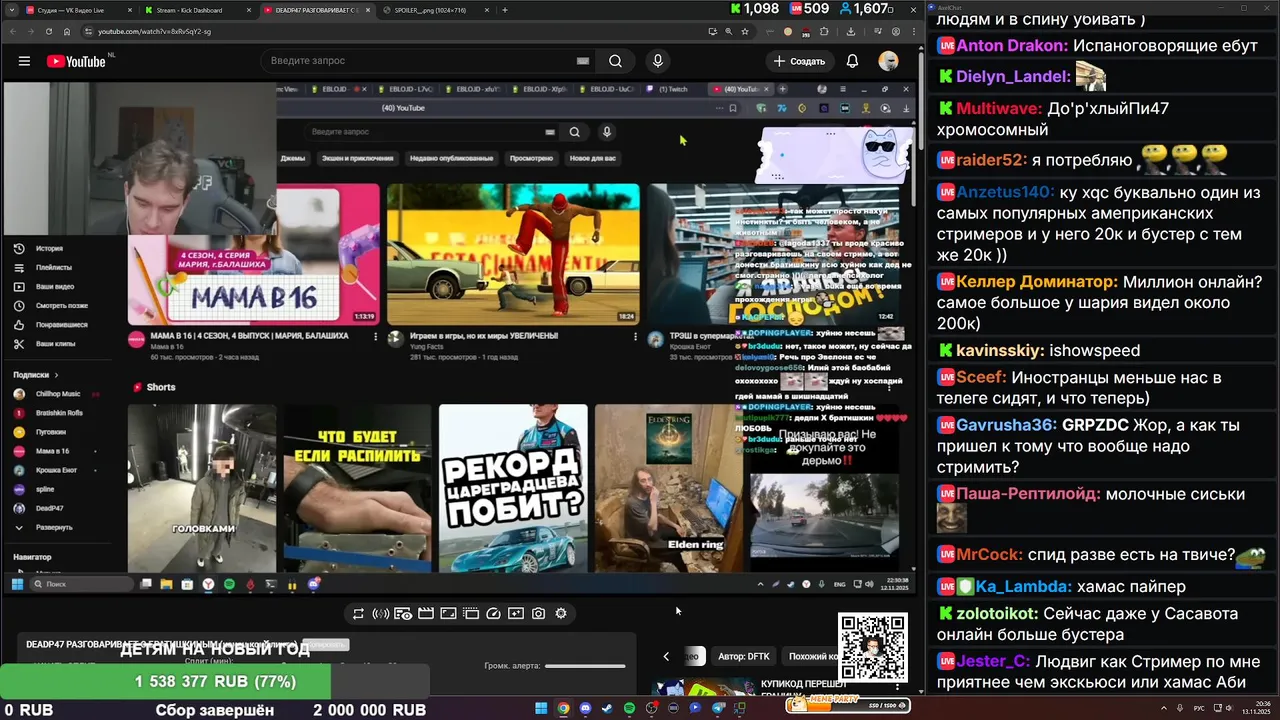The height and width of the screenshot is (720, 1280).
Task: Open Chrome from the bottom Windows taskbar
Action: pyautogui.click(x=563, y=708)
